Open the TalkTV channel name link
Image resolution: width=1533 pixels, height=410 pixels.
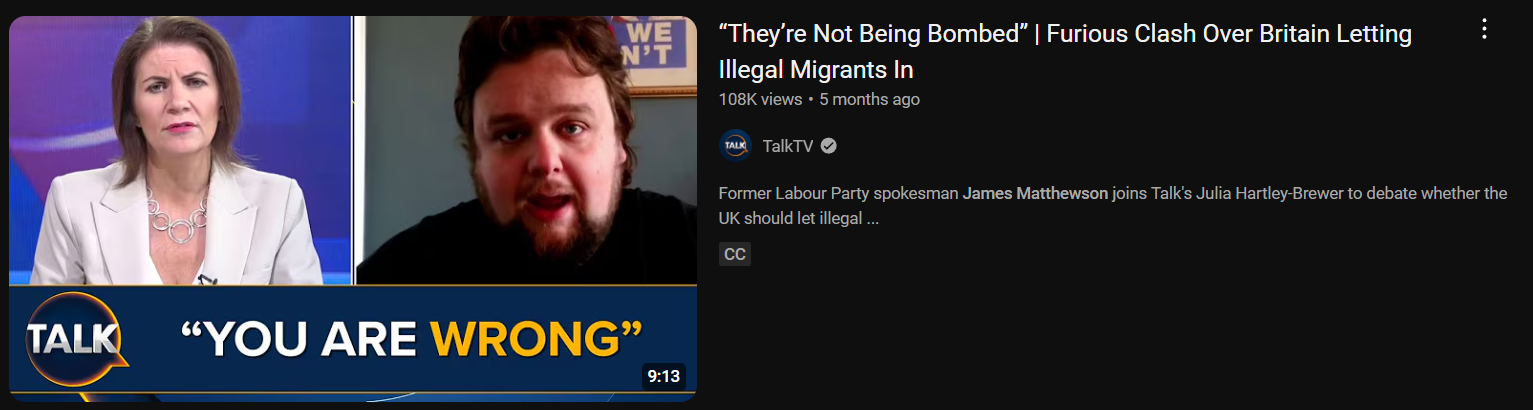pyautogui.click(x=788, y=146)
